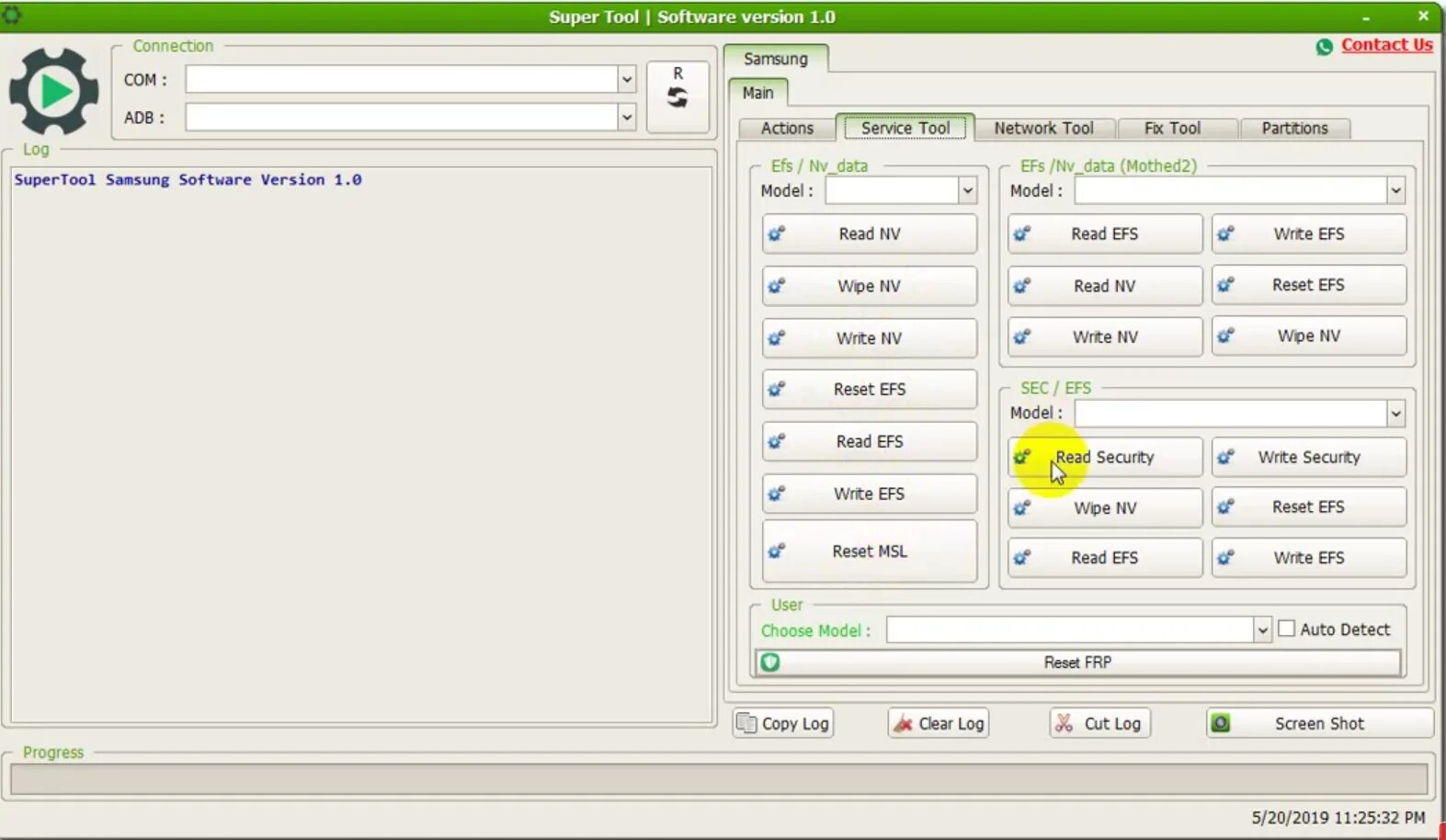
Task: Switch to the Fix Tool tab
Action: [x=1172, y=129]
